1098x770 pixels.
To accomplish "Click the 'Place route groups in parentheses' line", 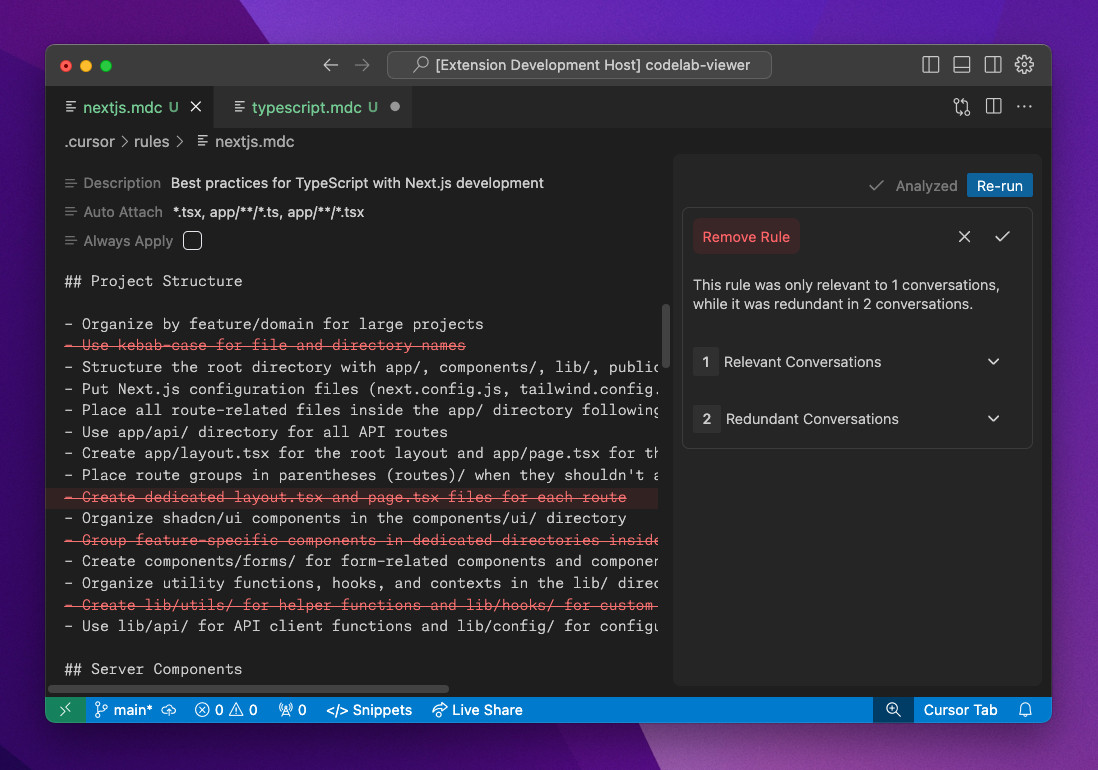I will pos(361,475).
